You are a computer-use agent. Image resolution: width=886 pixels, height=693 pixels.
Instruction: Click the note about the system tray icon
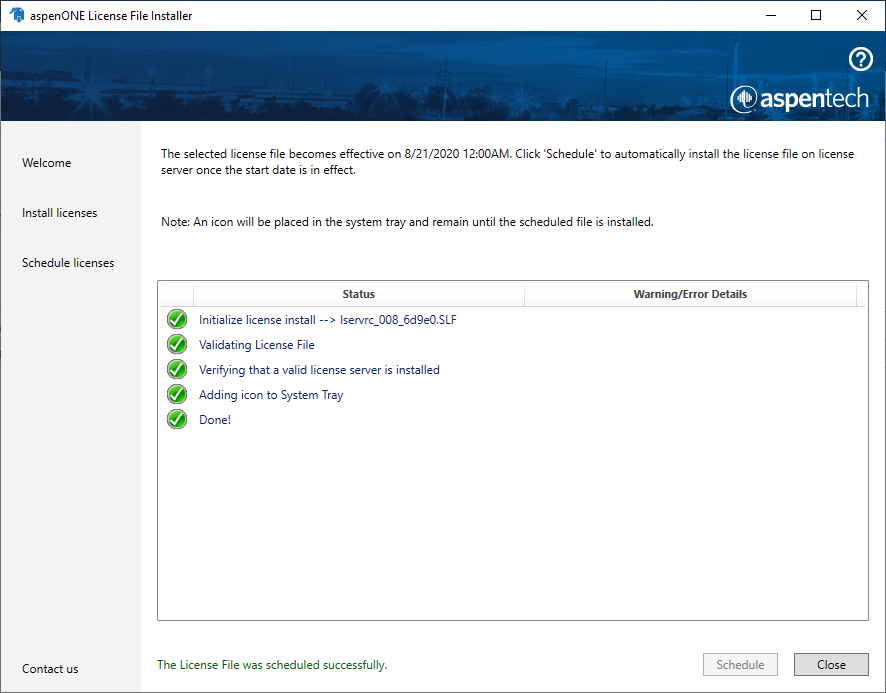(407, 222)
